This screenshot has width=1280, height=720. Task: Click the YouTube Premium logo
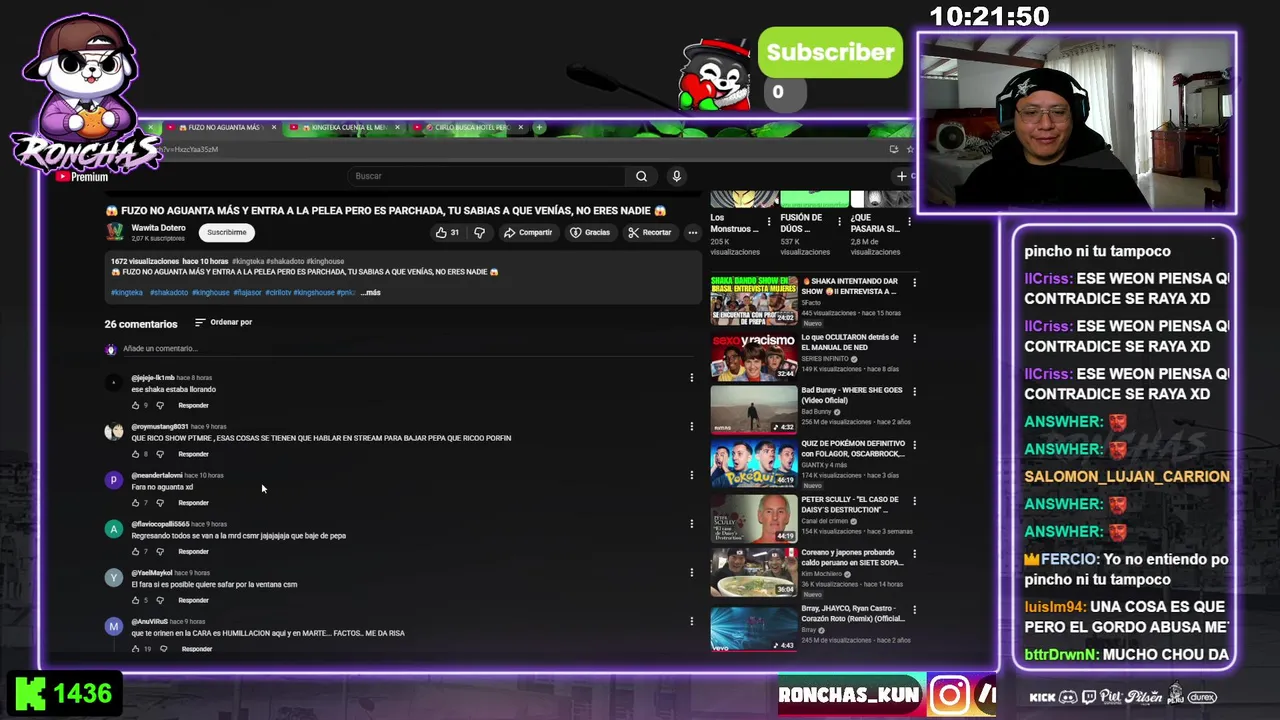[x=81, y=177]
